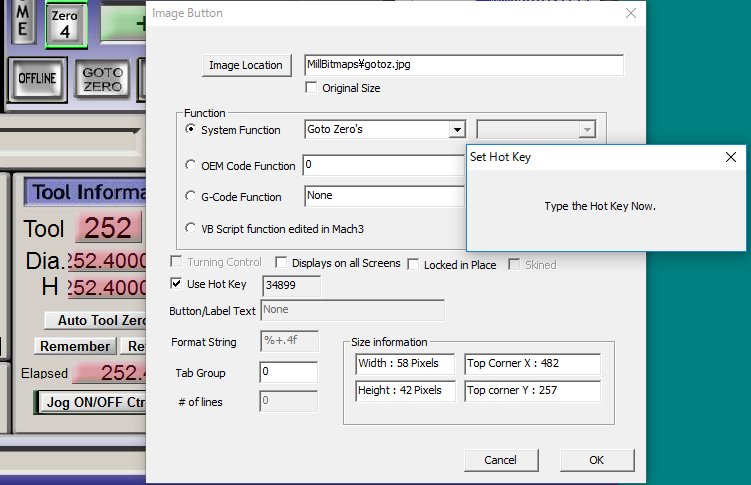Click the G-Code Function field showing None
Image resolution: width=751 pixels, height=485 pixels.
(x=385, y=196)
